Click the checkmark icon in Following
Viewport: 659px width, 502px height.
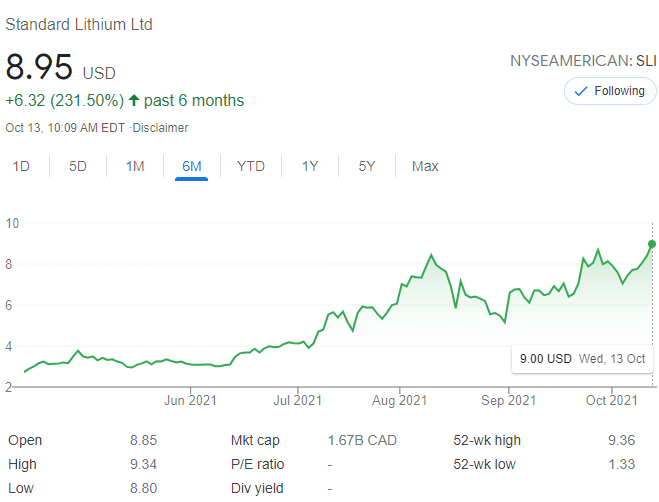[580, 91]
